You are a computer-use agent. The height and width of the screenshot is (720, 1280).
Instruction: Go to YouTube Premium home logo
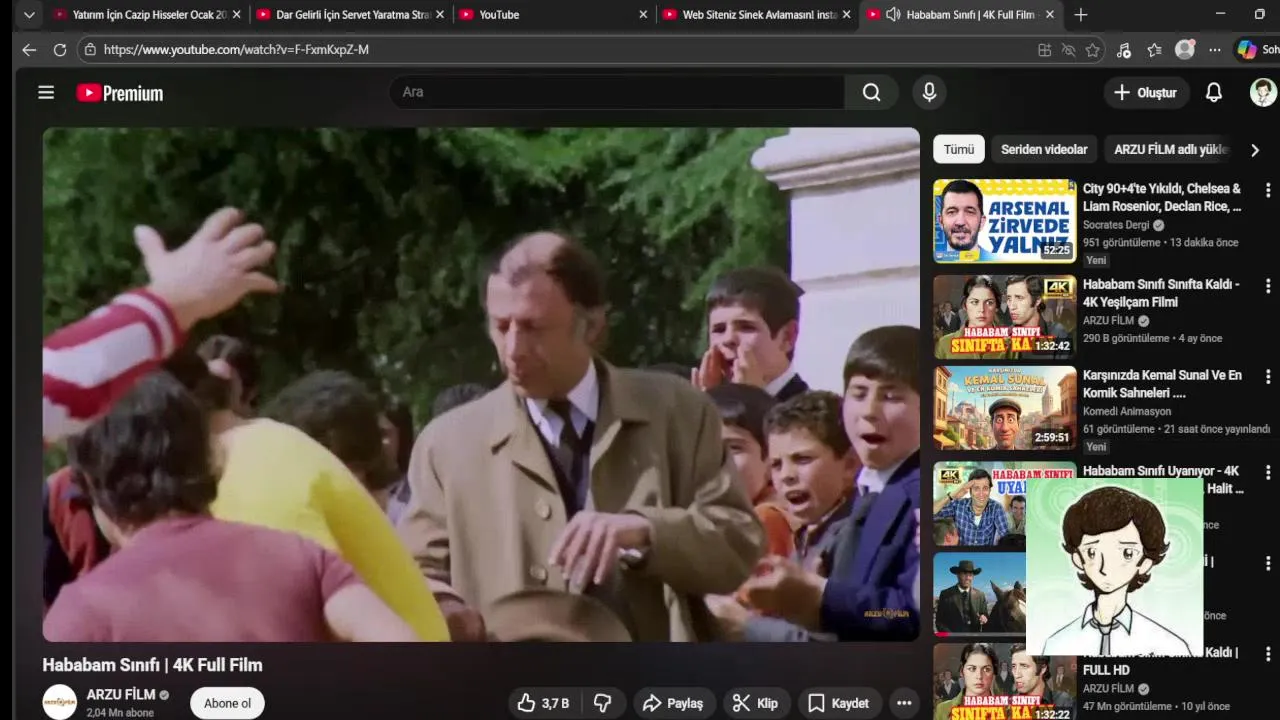(x=120, y=93)
